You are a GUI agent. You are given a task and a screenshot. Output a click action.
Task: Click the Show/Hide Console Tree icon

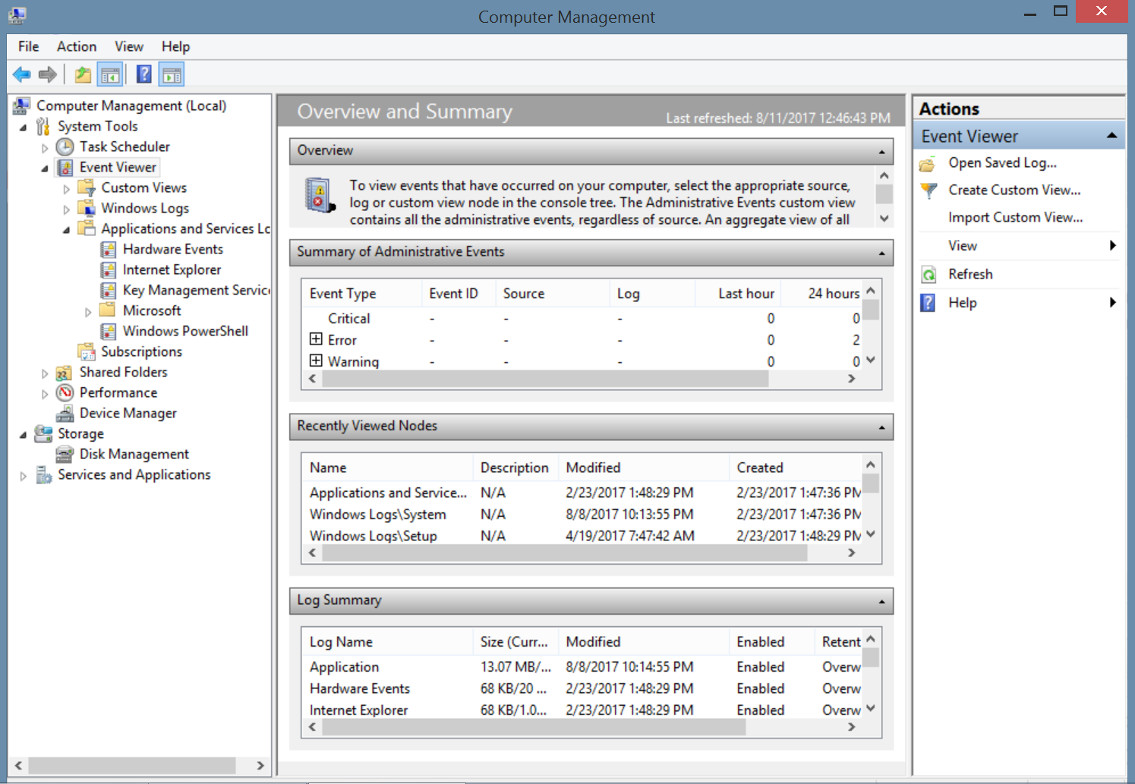tap(110, 75)
